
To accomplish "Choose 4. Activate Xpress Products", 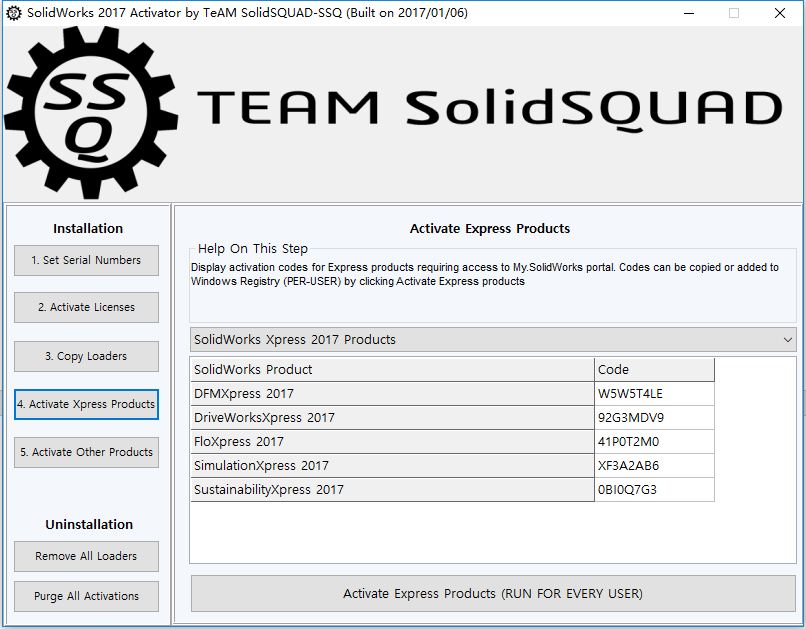I will point(86,404).
